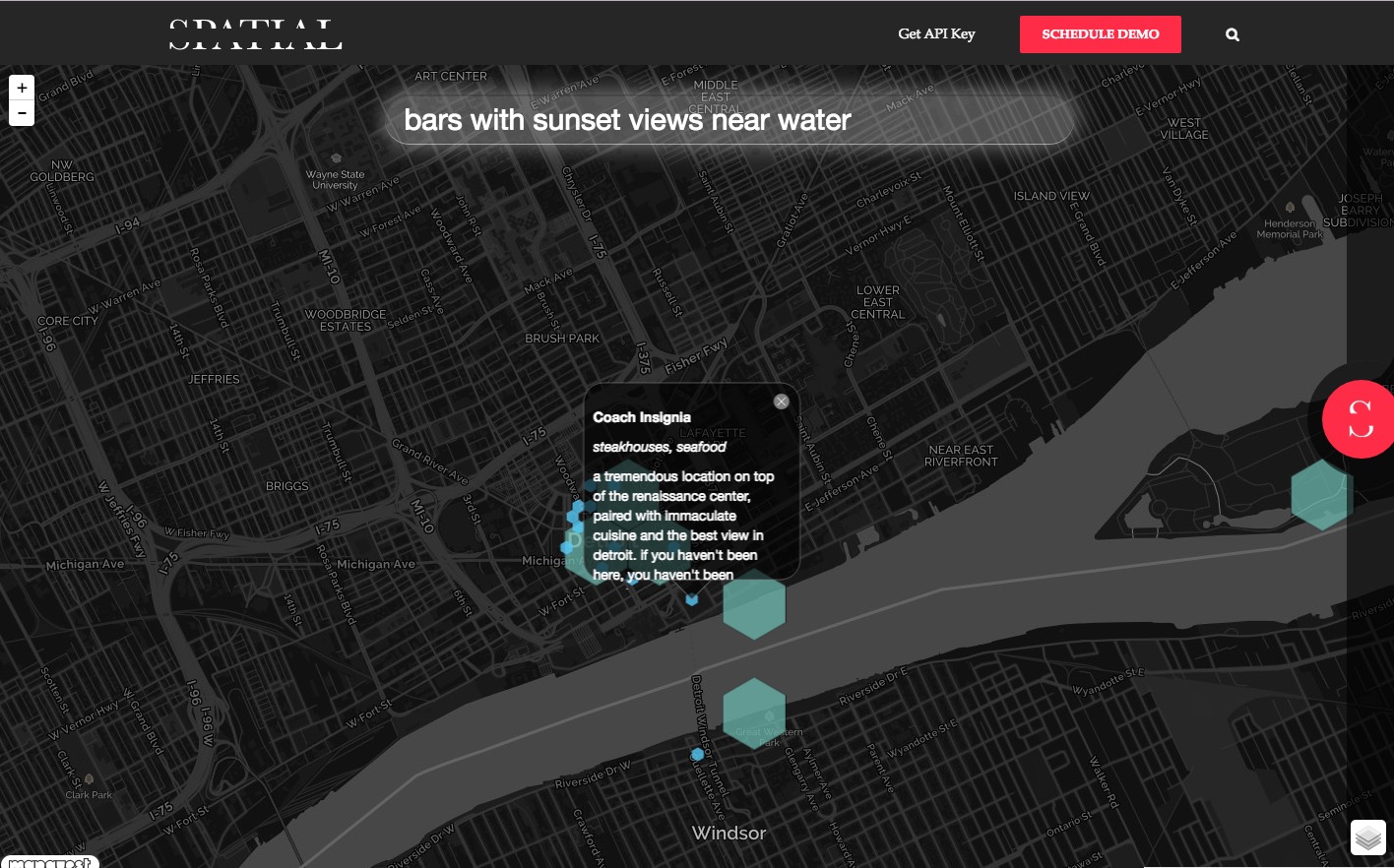
Task: Click the large teal hexagon over Great Western Park
Action: [x=754, y=713]
